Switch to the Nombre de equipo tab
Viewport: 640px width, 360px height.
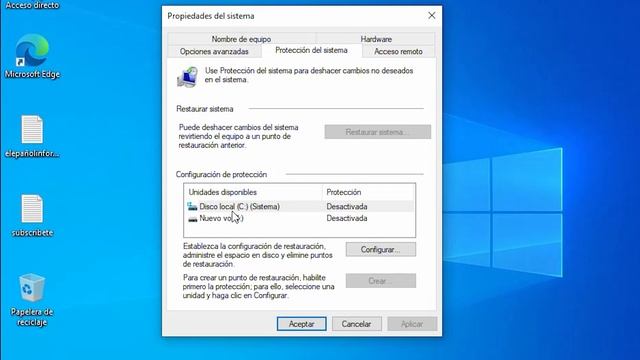coord(241,39)
